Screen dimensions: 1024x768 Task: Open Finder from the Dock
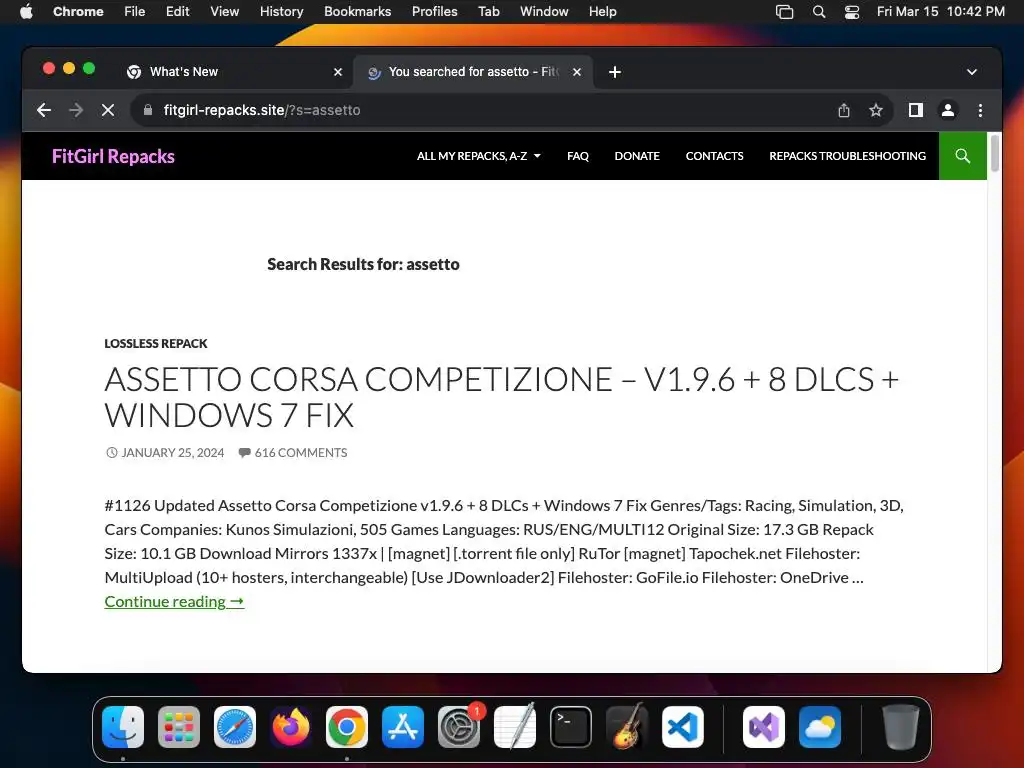click(123, 727)
